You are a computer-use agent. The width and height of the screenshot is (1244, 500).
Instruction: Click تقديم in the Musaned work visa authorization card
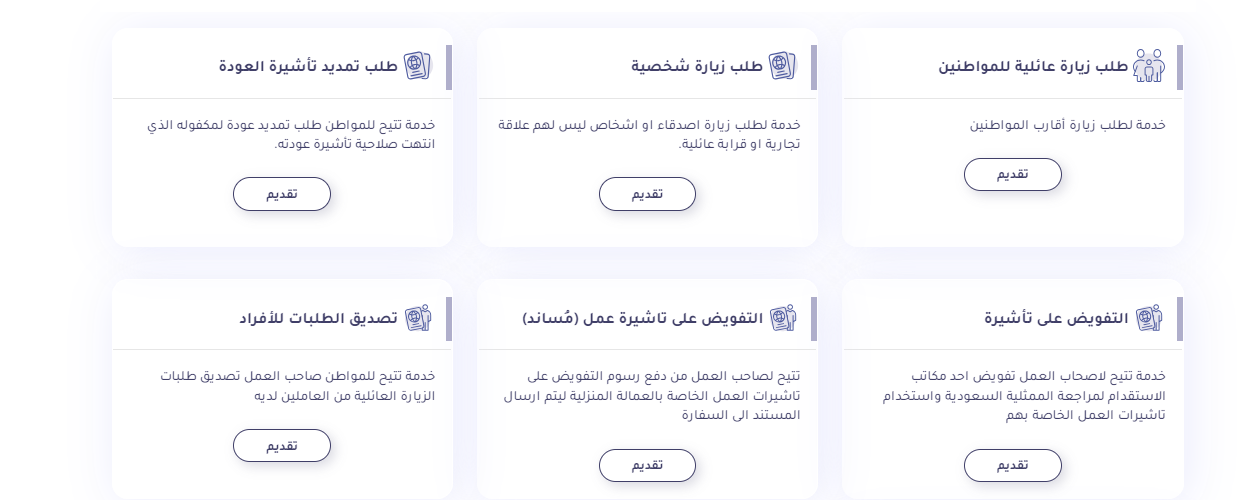[x=647, y=465]
